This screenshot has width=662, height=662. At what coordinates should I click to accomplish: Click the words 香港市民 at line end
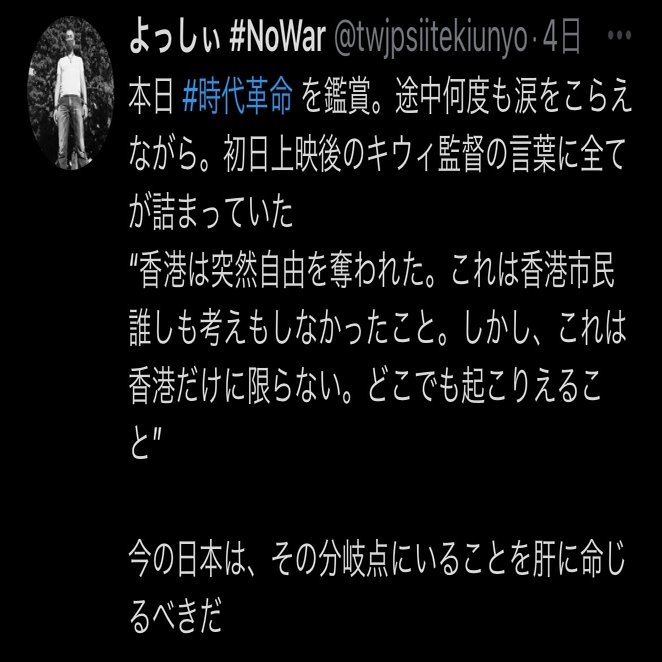tap(567, 271)
